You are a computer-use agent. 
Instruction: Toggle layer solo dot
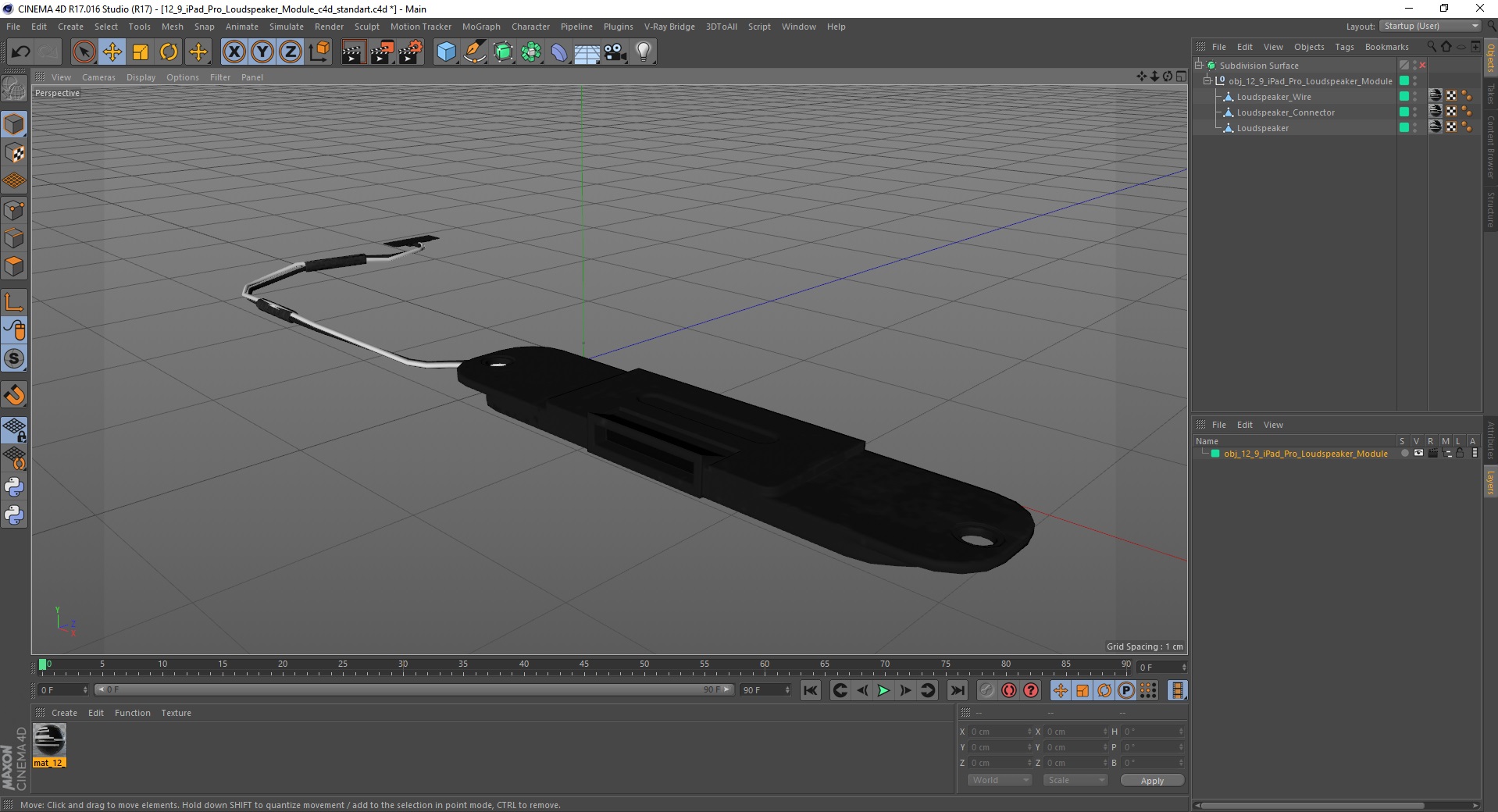(x=1404, y=453)
